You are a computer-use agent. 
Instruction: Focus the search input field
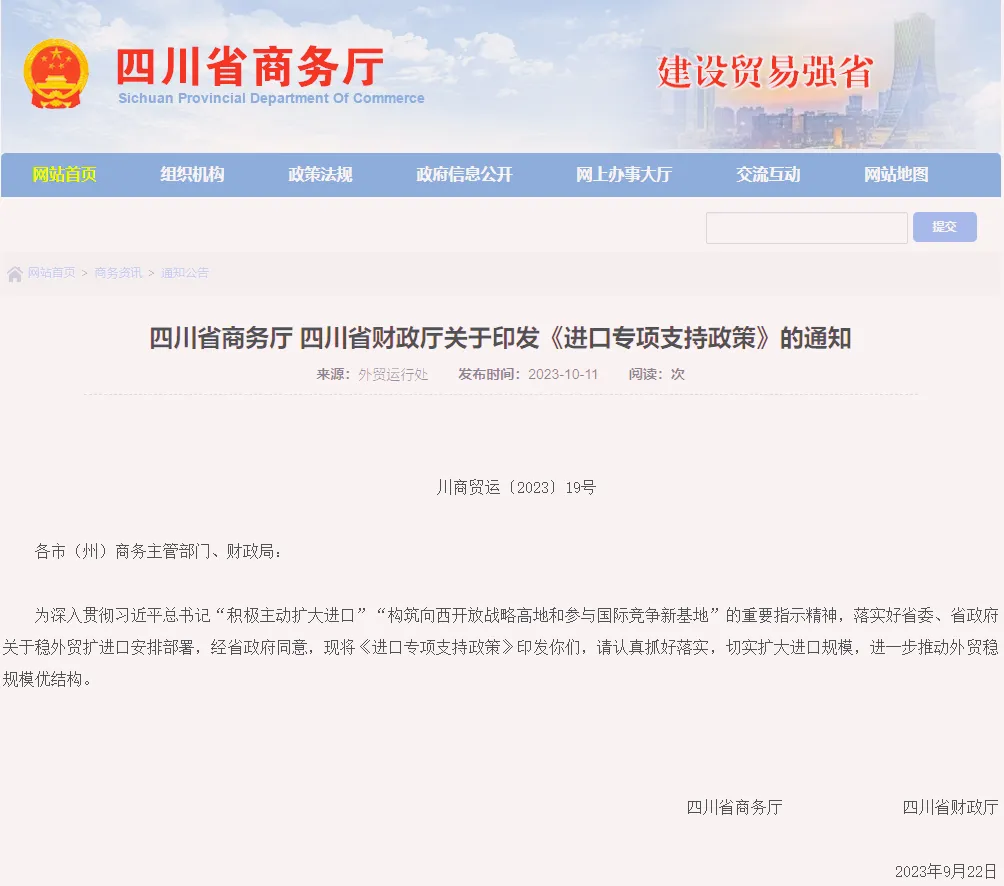(x=807, y=228)
